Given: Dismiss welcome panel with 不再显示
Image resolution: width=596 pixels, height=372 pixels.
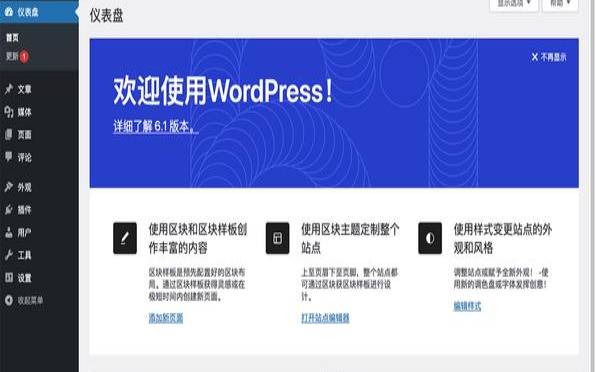Looking at the screenshot, I should coord(549,57).
